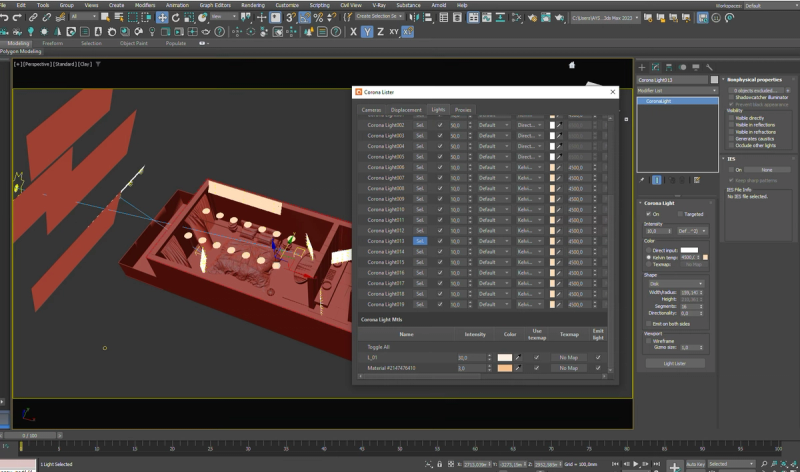The width and height of the screenshot is (800, 472).
Task: Click the No Map button for L_01
Action: 568,357
